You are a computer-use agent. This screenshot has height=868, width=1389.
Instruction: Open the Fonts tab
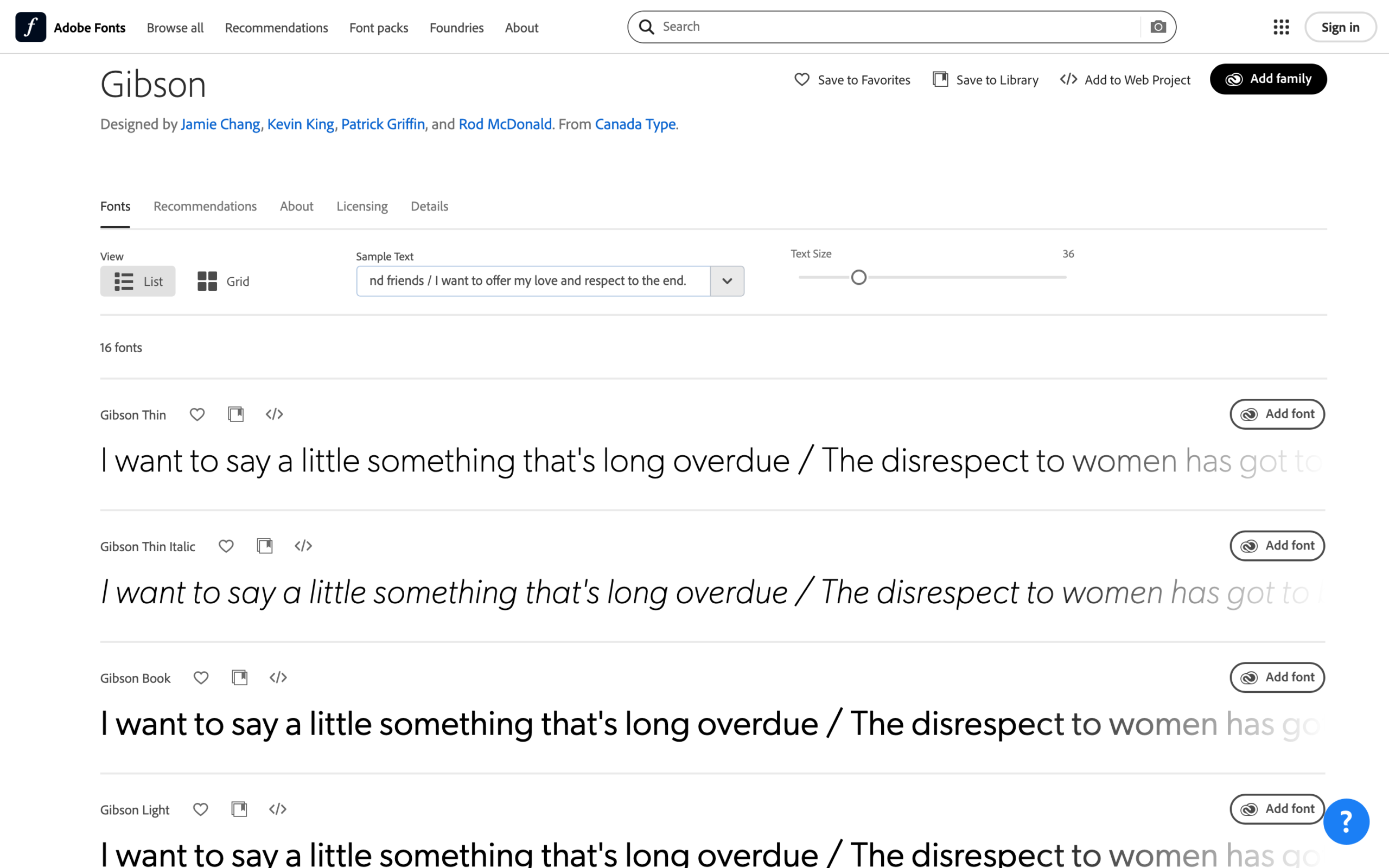116,207
